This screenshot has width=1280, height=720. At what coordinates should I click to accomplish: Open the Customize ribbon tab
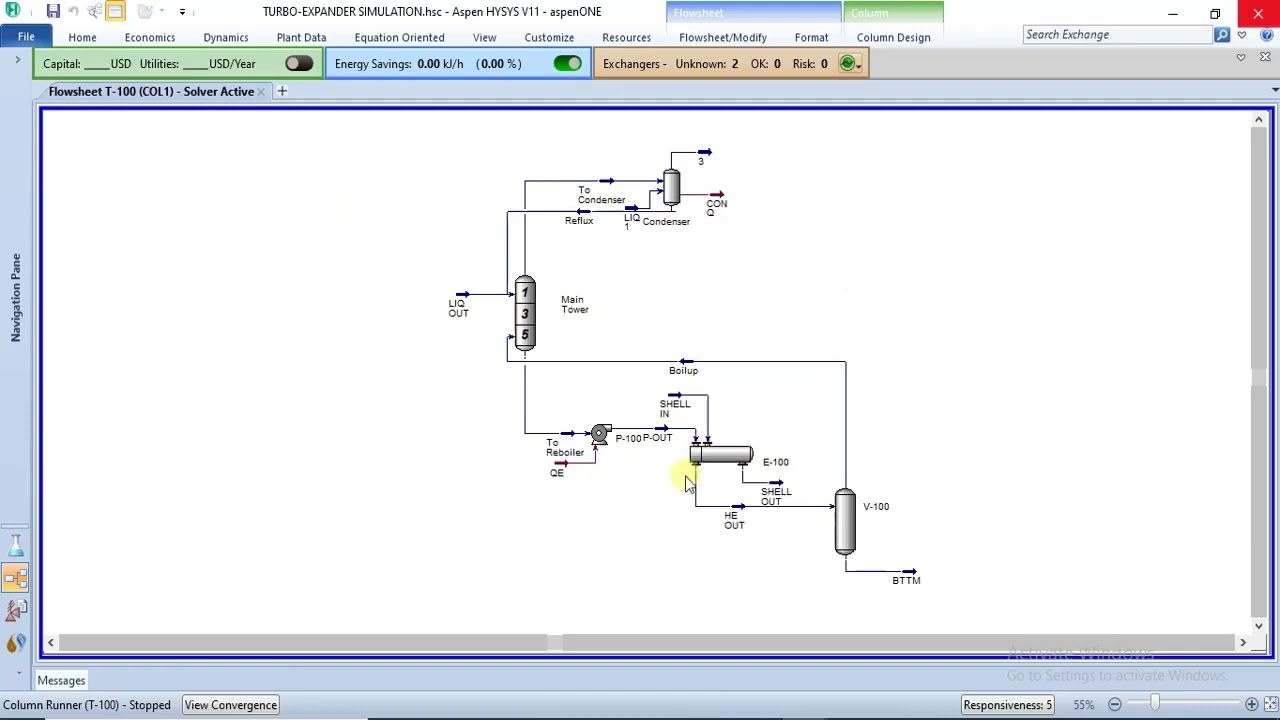(549, 37)
